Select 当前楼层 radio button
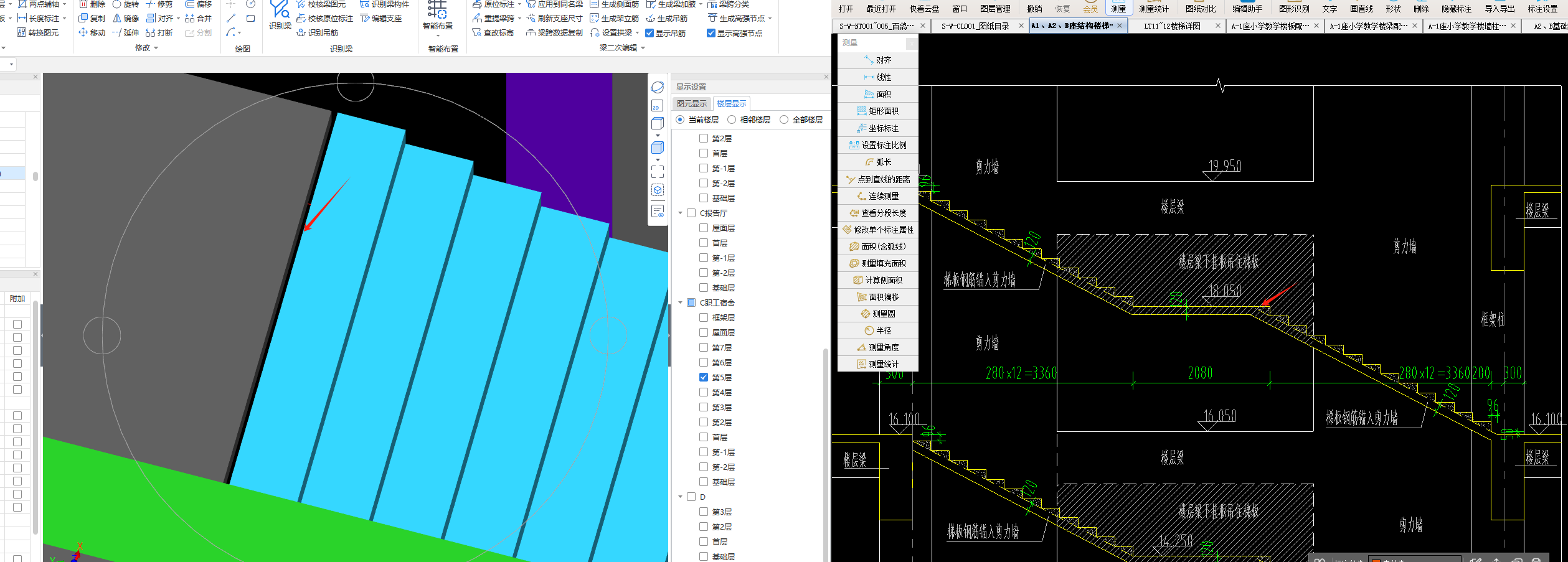The width and height of the screenshot is (1568, 562). click(x=680, y=119)
